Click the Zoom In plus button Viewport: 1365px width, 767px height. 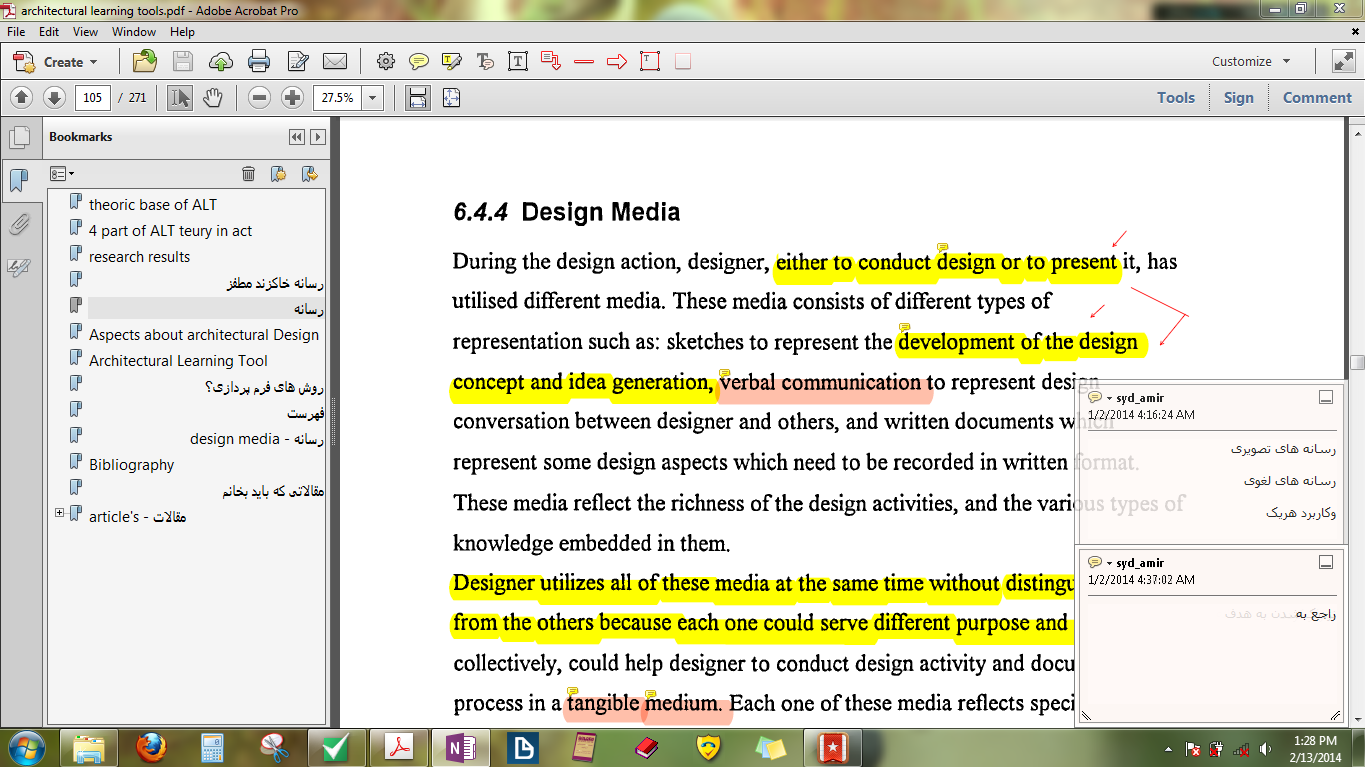pyautogui.click(x=292, y=98)
